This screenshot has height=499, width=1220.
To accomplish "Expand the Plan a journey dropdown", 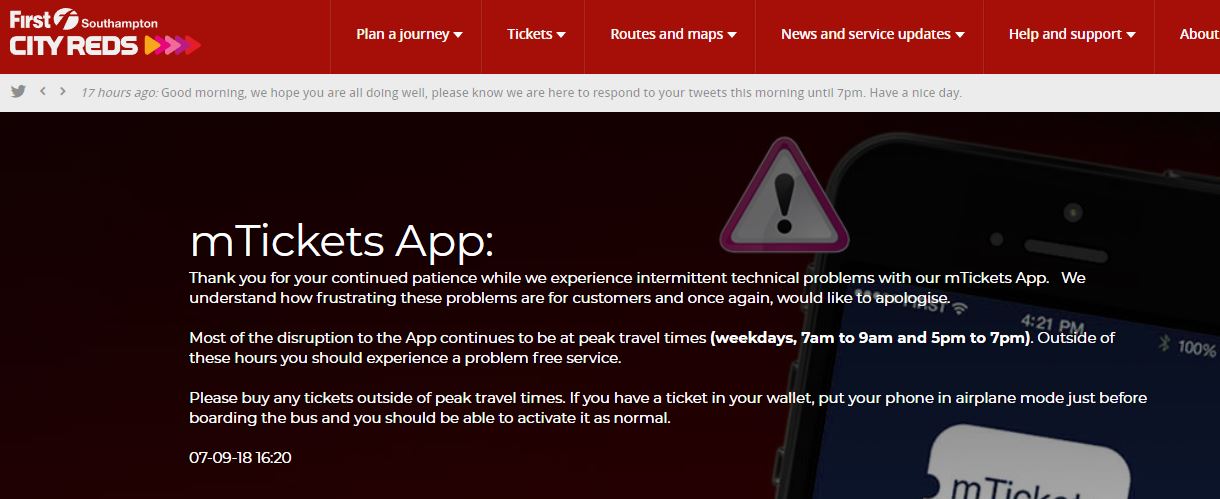I will 409,34.
